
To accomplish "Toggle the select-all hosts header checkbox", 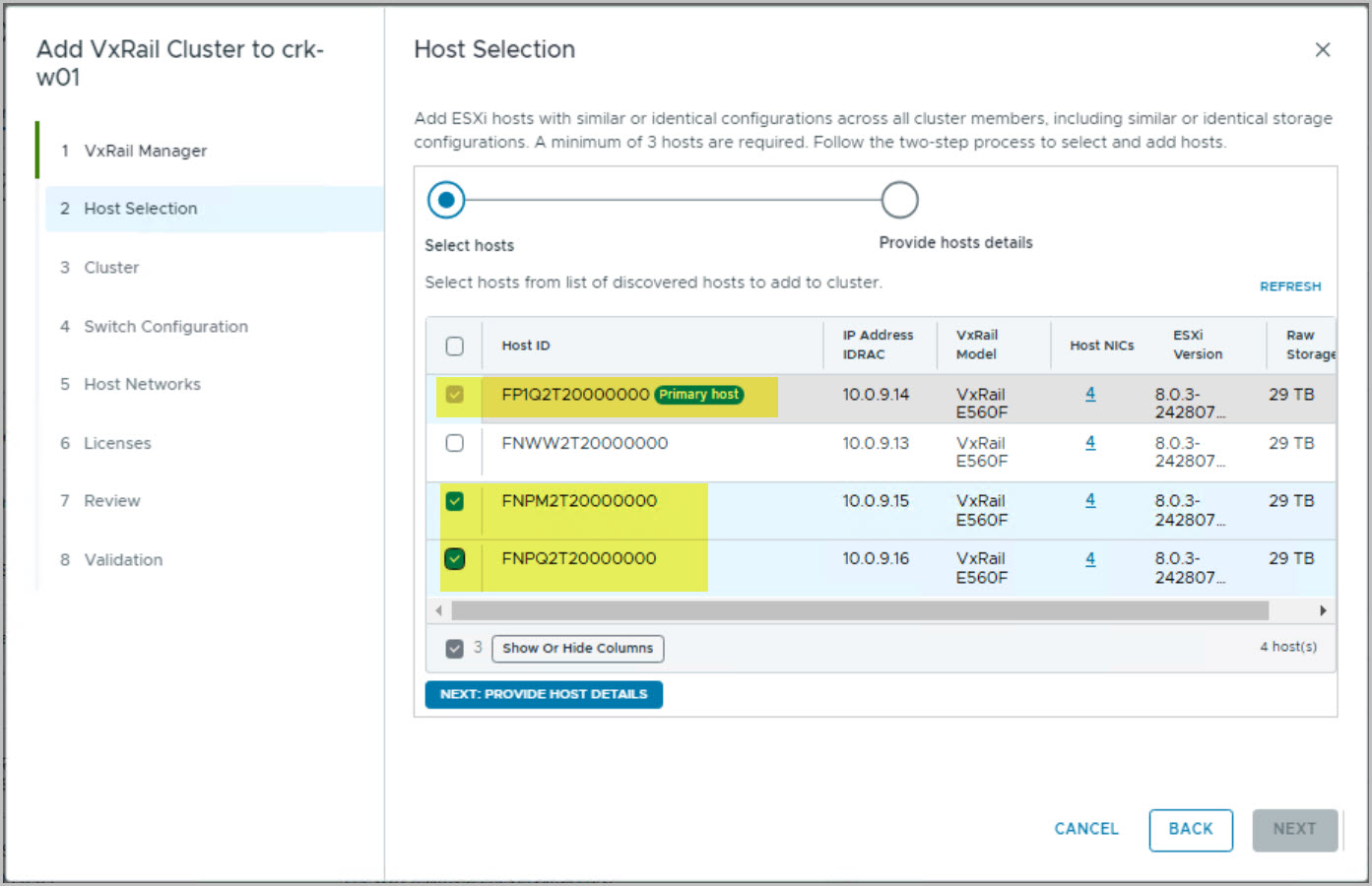I will 454,347.
